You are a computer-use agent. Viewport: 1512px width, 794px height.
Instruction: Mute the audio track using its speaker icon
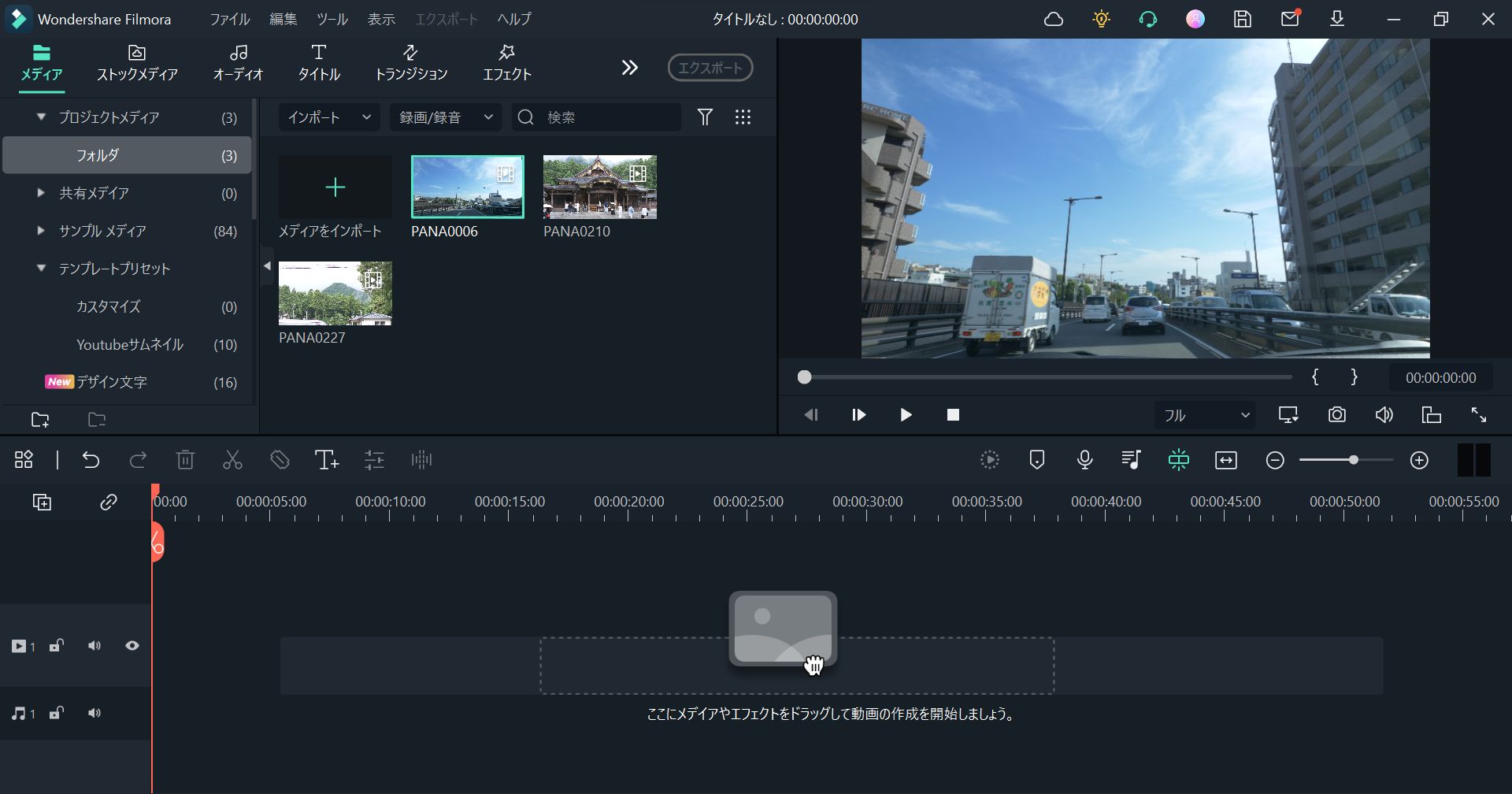pyautogui.click(x=94, y=712)
